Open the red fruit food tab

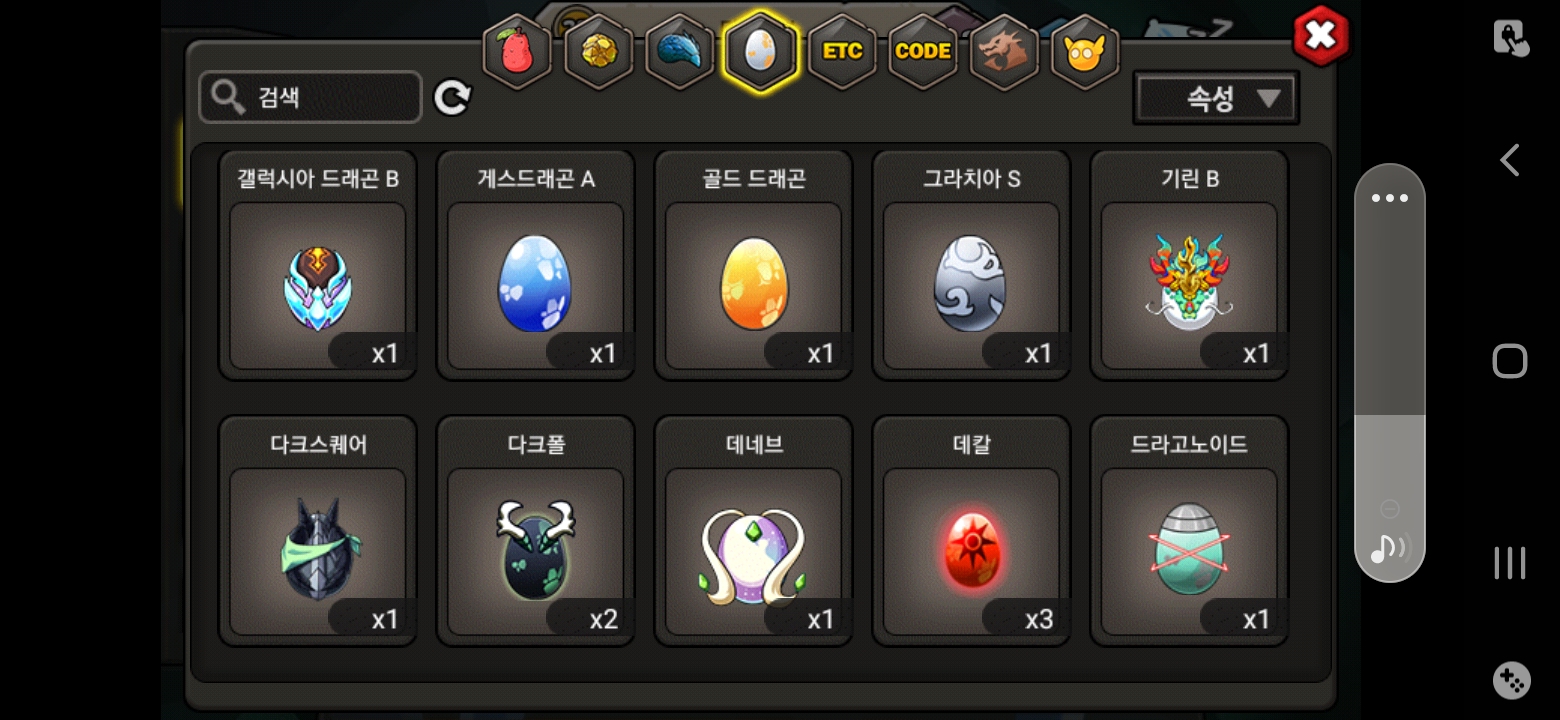click(517, 52)
